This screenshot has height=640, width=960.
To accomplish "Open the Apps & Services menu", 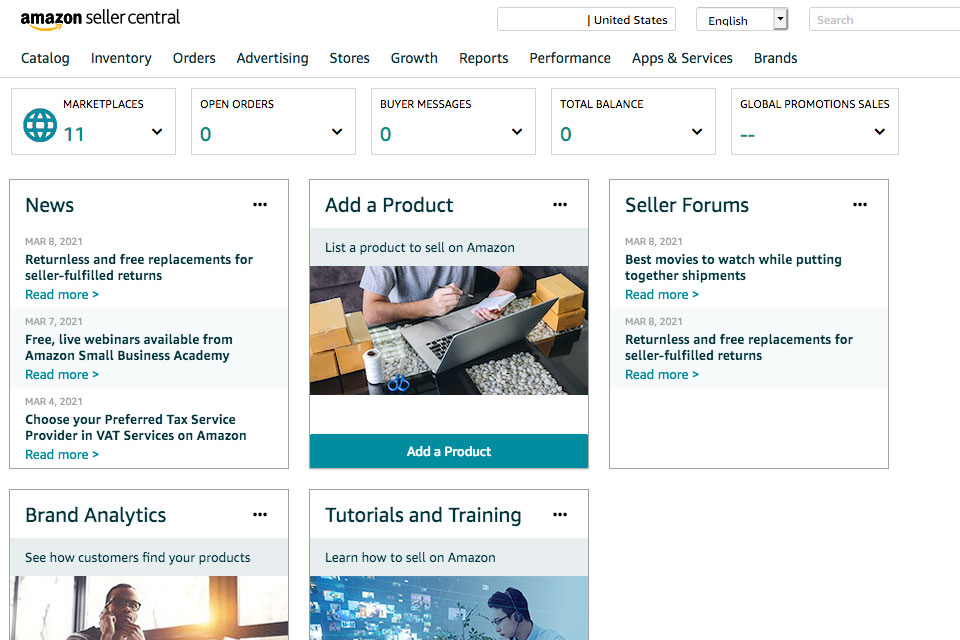I will tap(682, 58).
